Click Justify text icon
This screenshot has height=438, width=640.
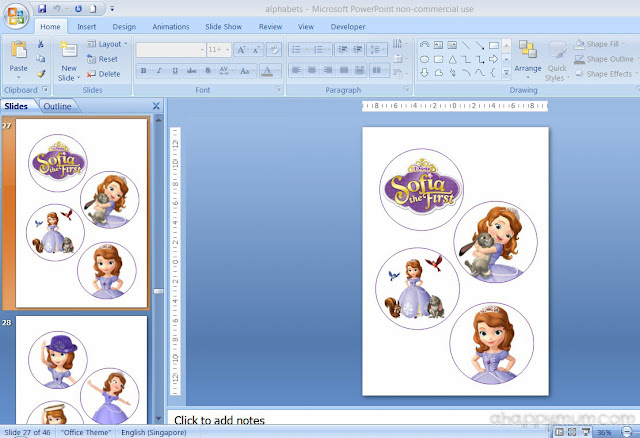click(x=344, y=71)
